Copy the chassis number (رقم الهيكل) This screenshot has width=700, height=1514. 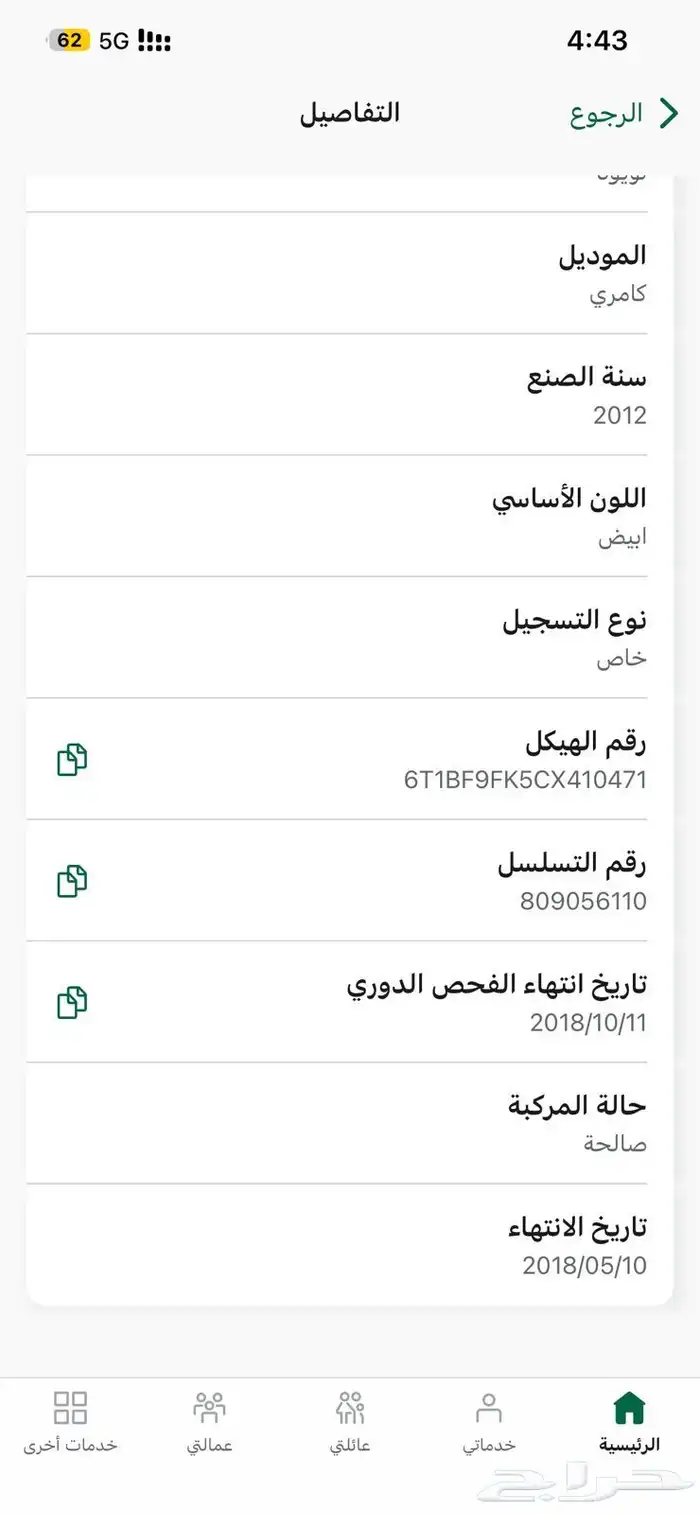[72, 760]
